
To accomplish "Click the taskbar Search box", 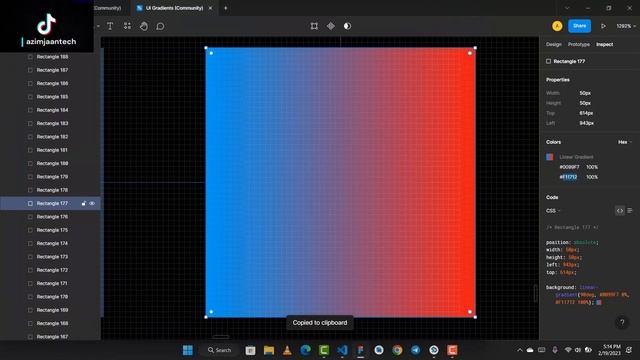I will 220,350.
